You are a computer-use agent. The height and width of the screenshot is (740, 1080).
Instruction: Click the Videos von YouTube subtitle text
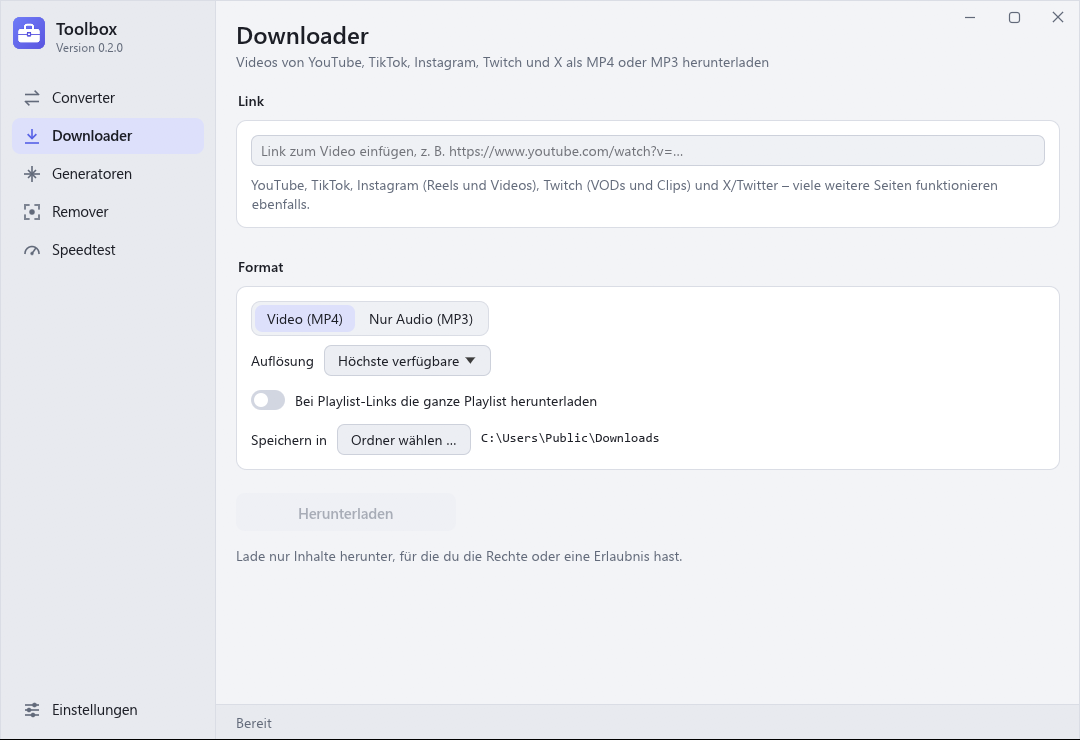[502, 63]
